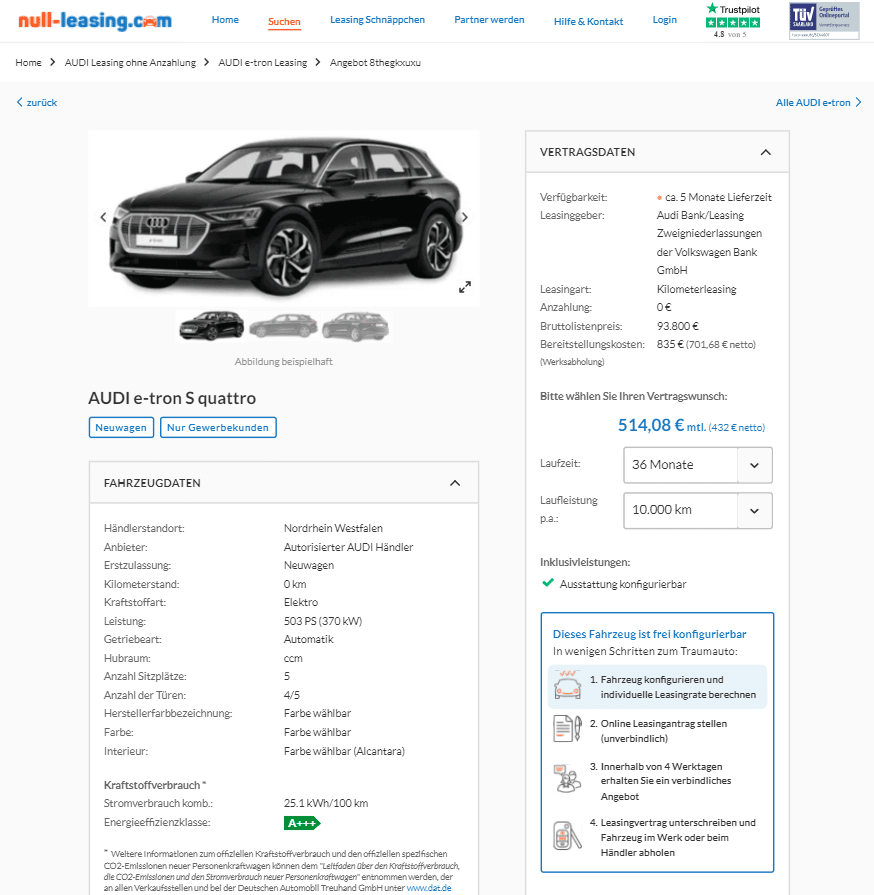The width and height of the screenshot is (874, 895).
Task: Open Leasing Schnäppchen in the navigation
Action: click(377, 19)
